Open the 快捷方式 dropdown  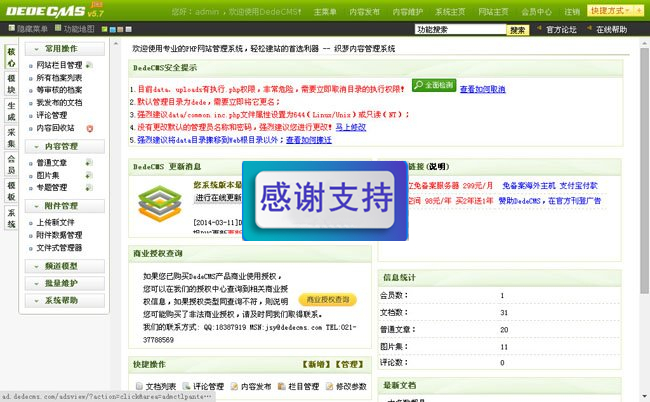tap(611, 11)
